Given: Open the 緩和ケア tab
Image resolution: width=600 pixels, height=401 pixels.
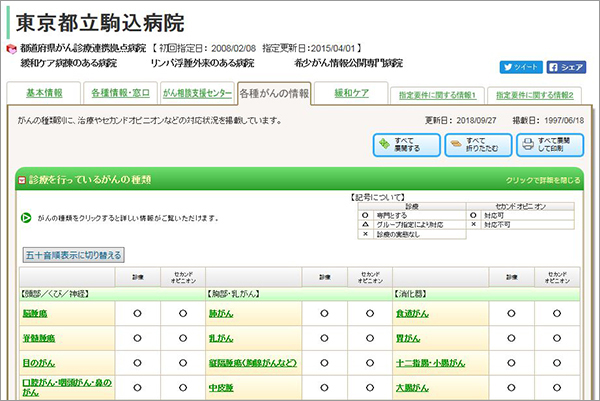Looking at the screenshot, I should pos(351,93).
